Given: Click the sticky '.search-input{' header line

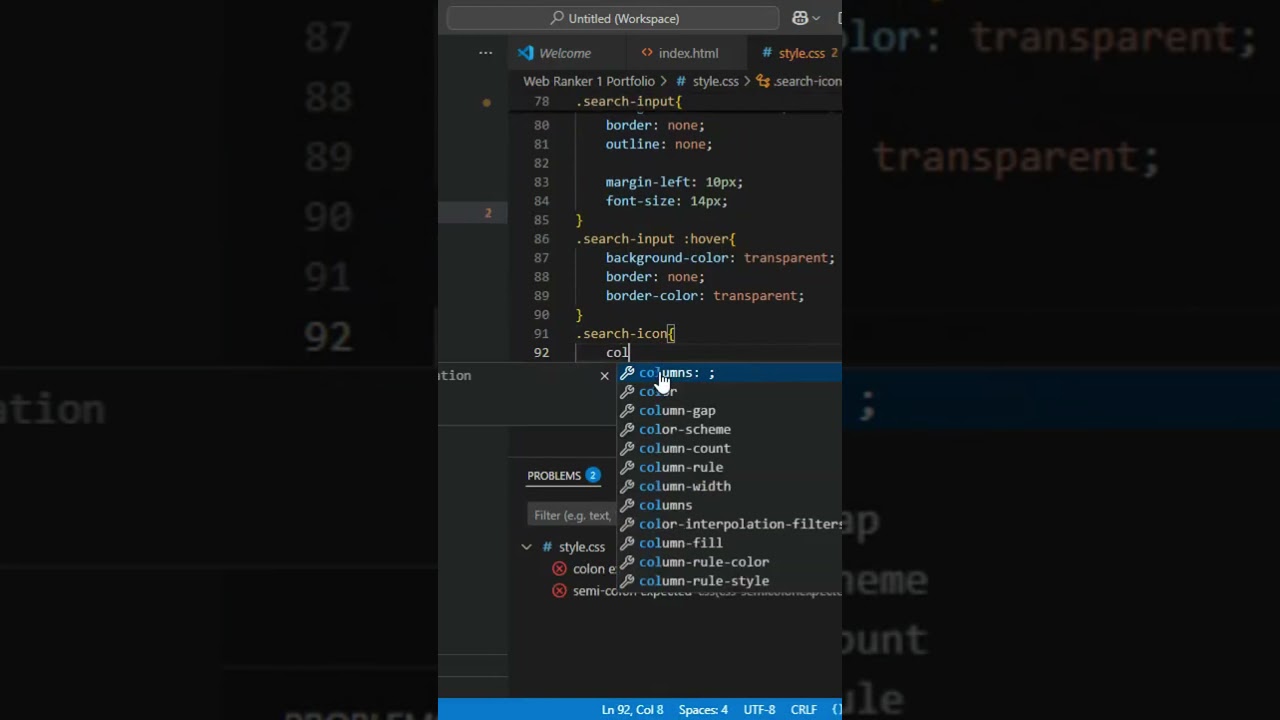Looking at the screenshot, I should click(x=629, y=102).
